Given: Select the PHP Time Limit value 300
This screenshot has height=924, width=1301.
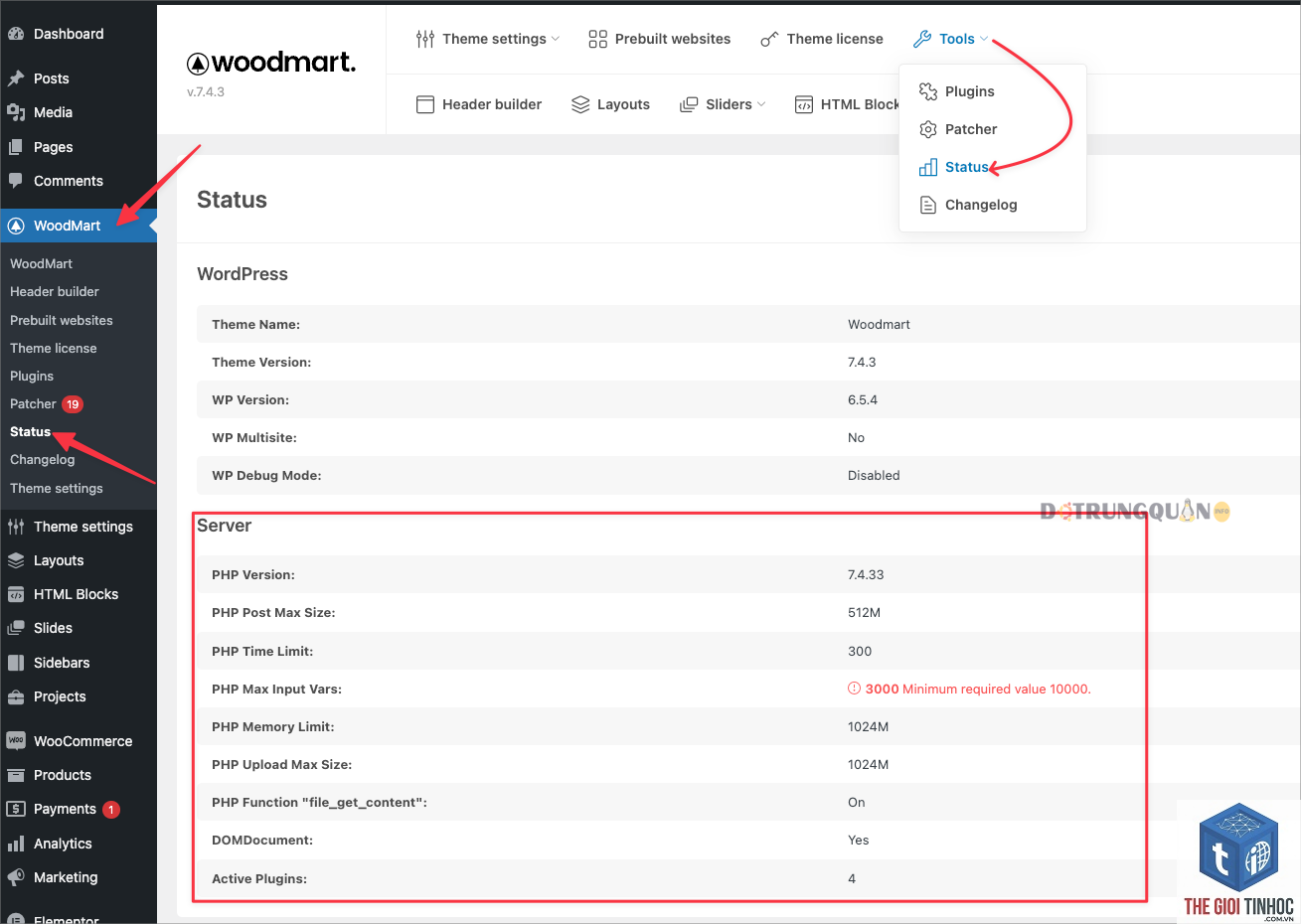Looking at the screenshot, I should (860, 651).
